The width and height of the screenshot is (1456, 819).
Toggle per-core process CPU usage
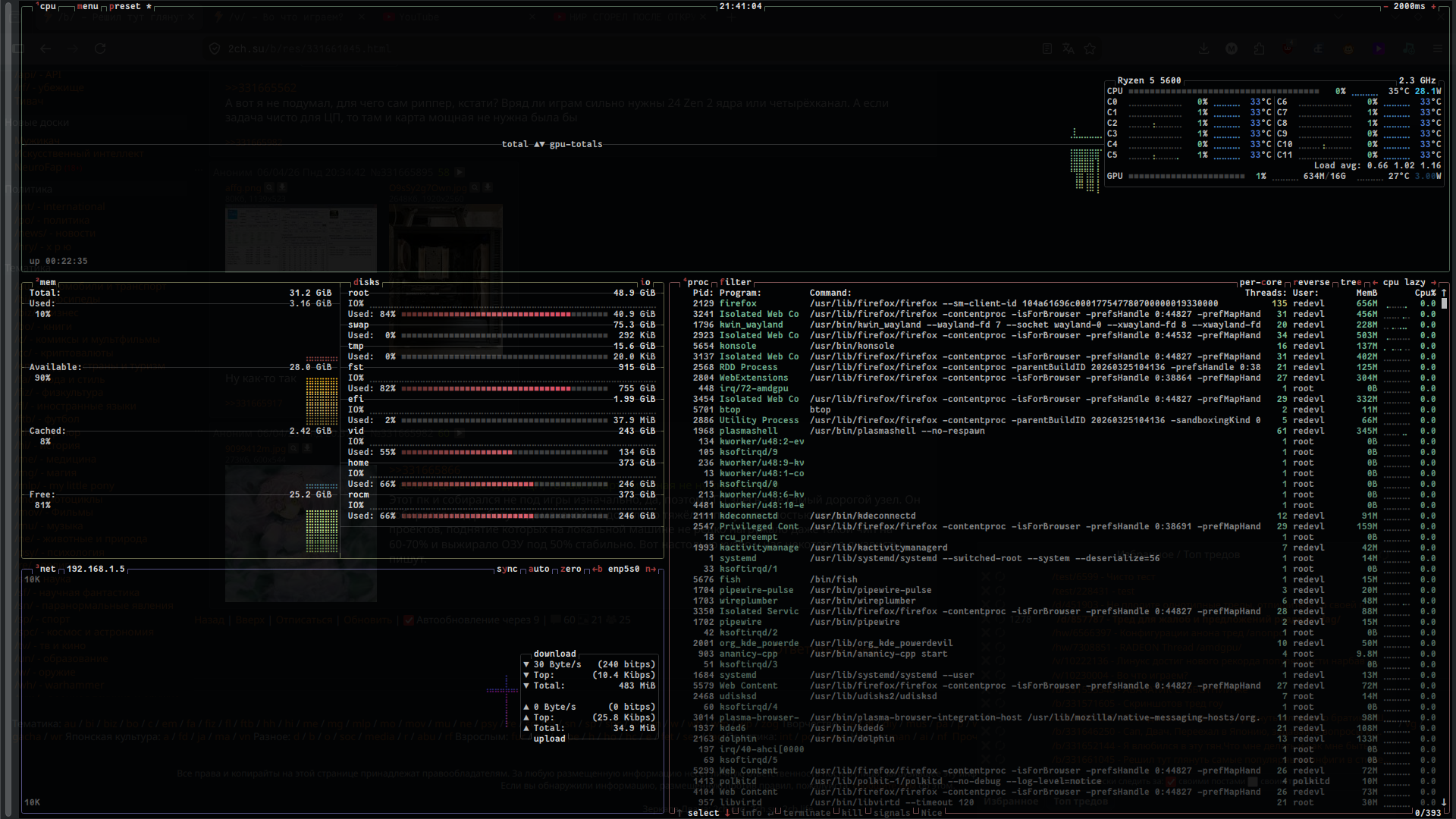(1261, 282)
